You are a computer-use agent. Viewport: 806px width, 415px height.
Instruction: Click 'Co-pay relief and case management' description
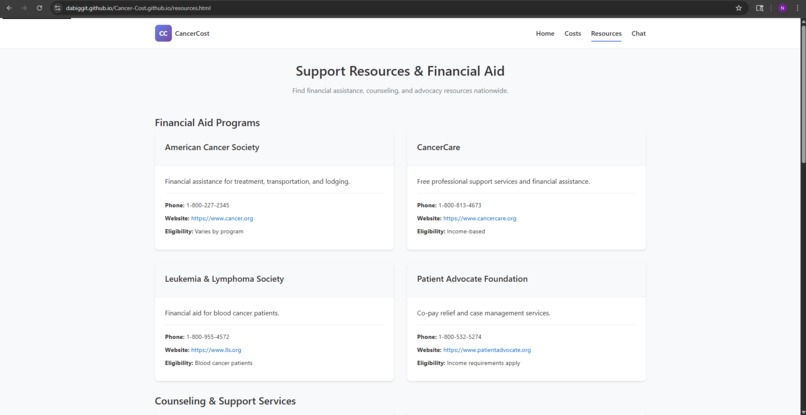pyautogui.click(x=483, y=313)
